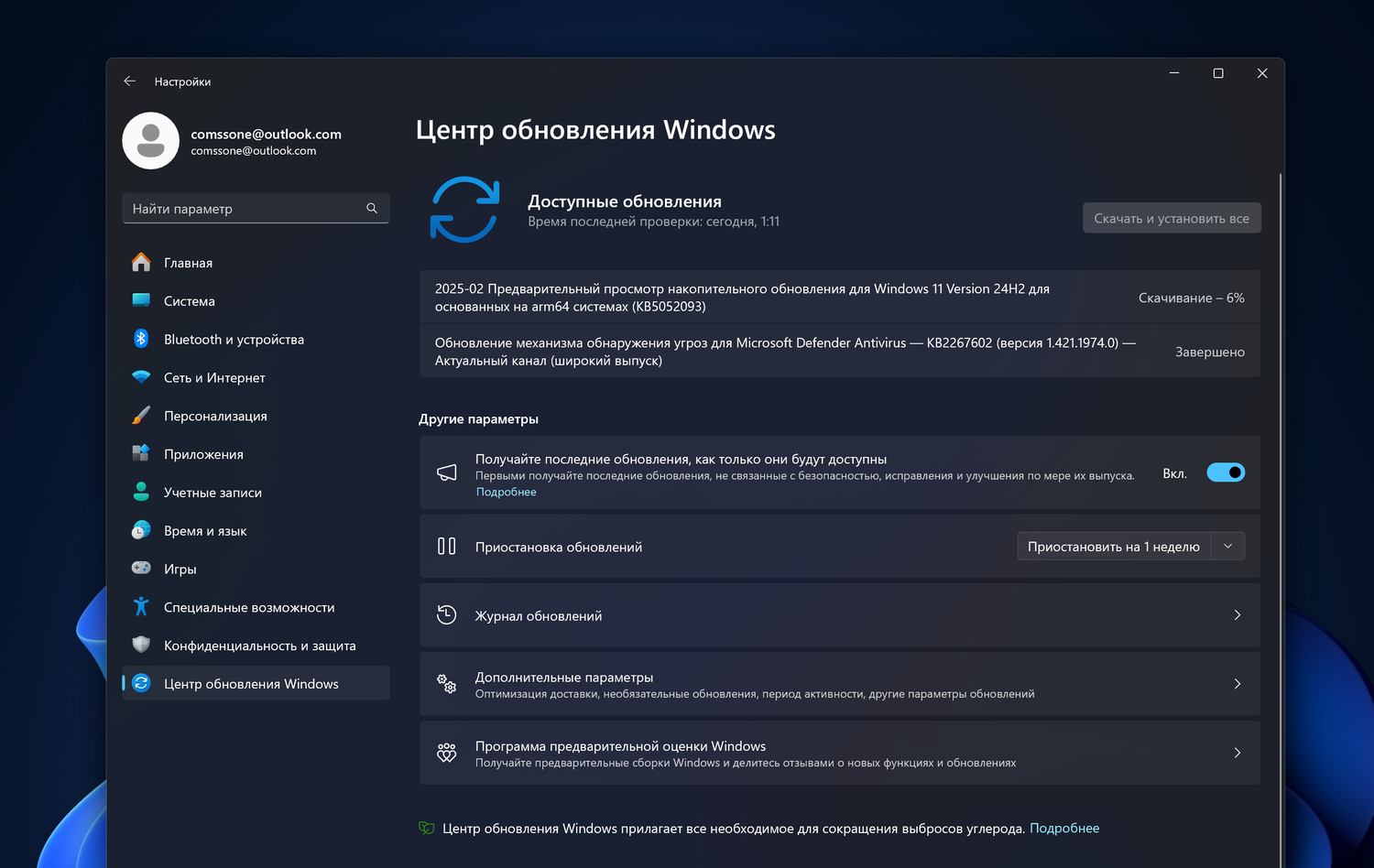1374x868 pixels.
Task: Click the user account avatar picture
Action: click(x=151, y=141)
